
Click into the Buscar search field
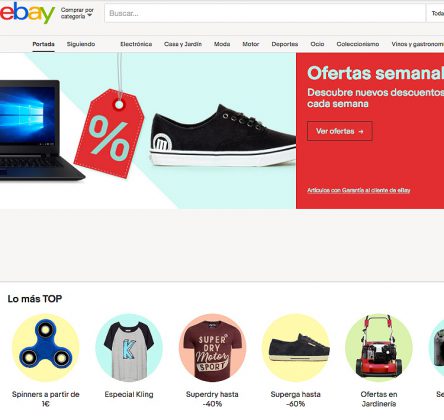click(265, 13)
